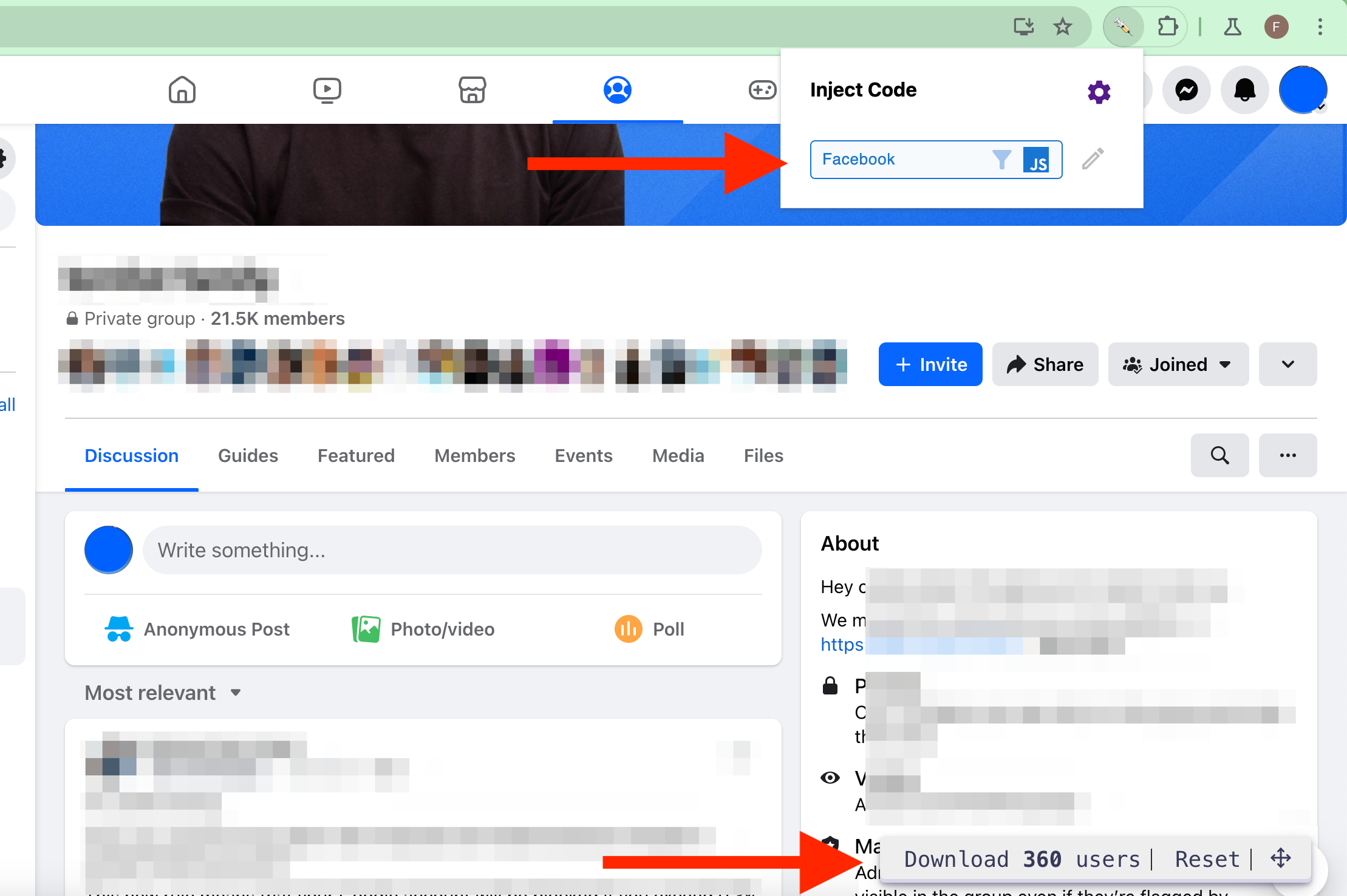The image size is (1347, 896).
Task: Click the Write something post field
Action: pyautogui.click(x=452, y=550)
